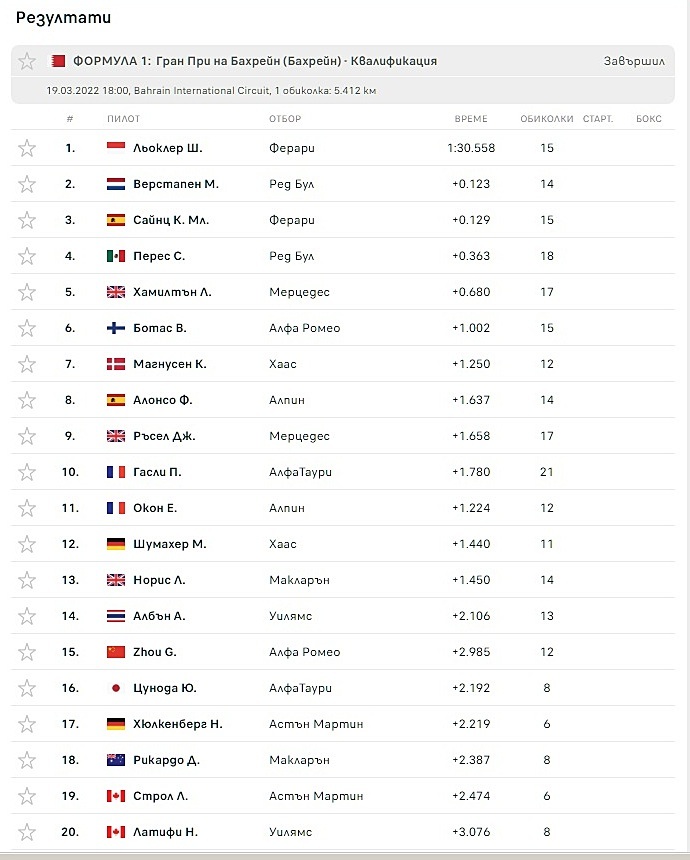Click the Bahrain flag icon in the header

pos(58,61)
